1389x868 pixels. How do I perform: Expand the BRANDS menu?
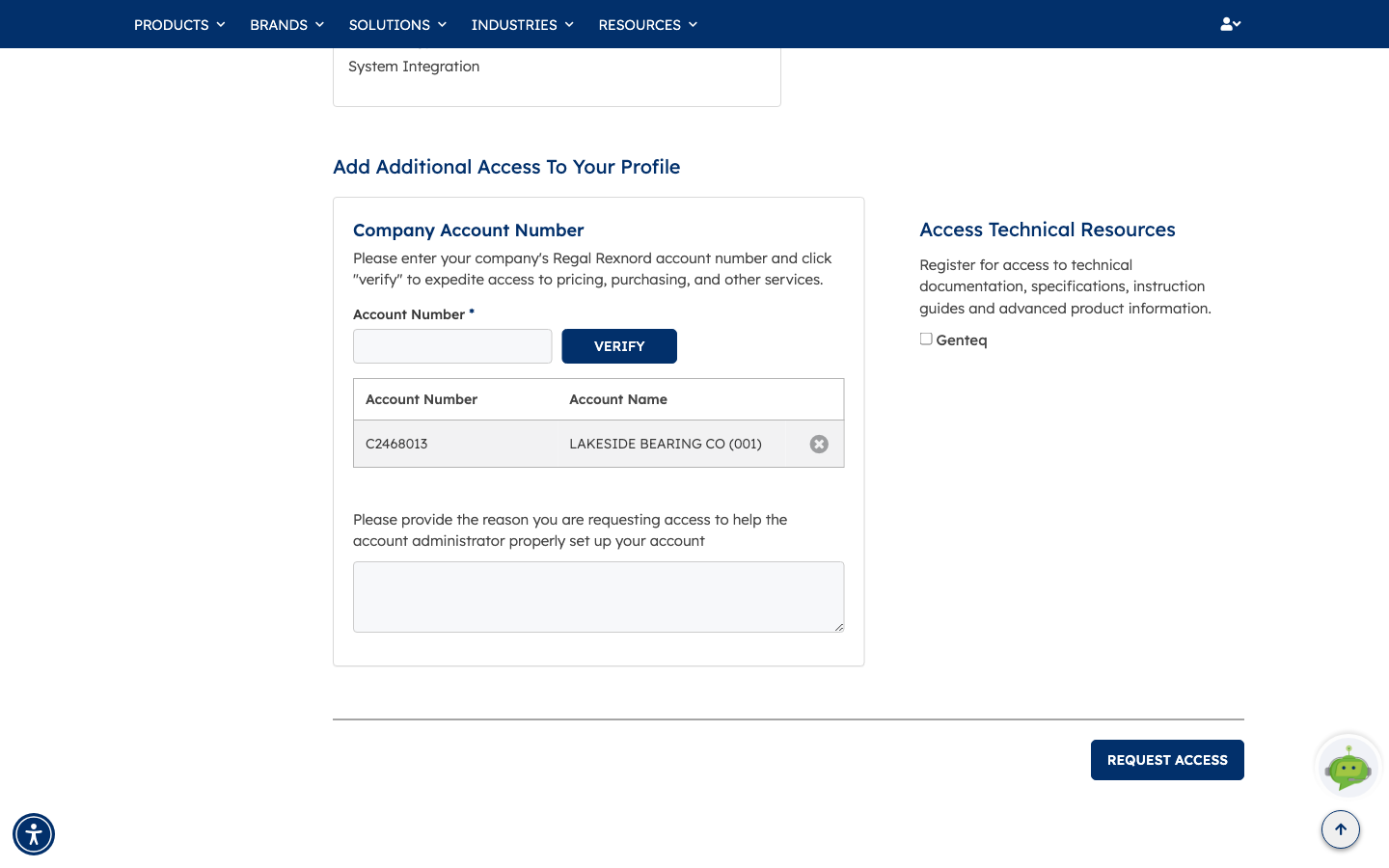(286, 24)
